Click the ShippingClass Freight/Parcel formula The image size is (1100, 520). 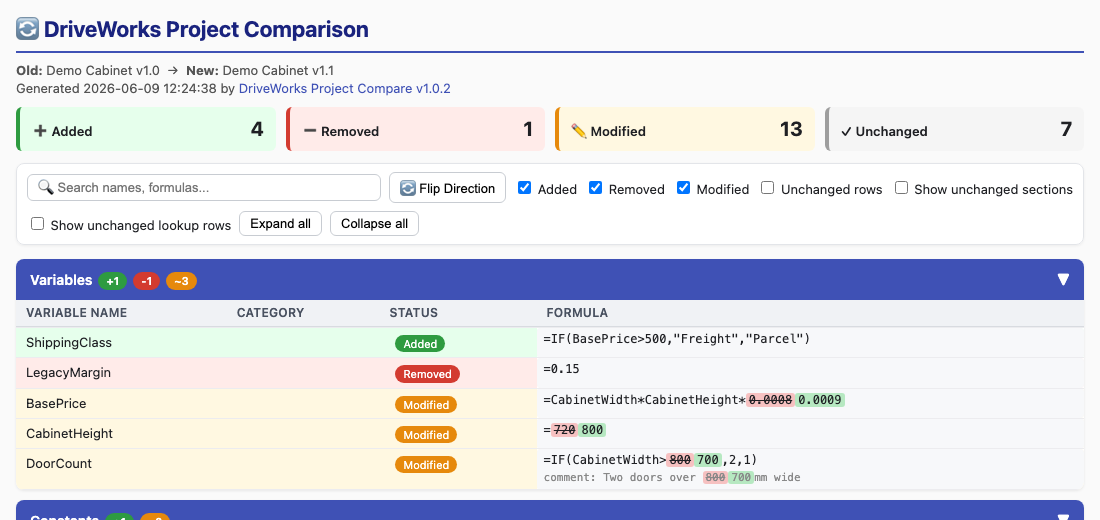click(677, 339)
